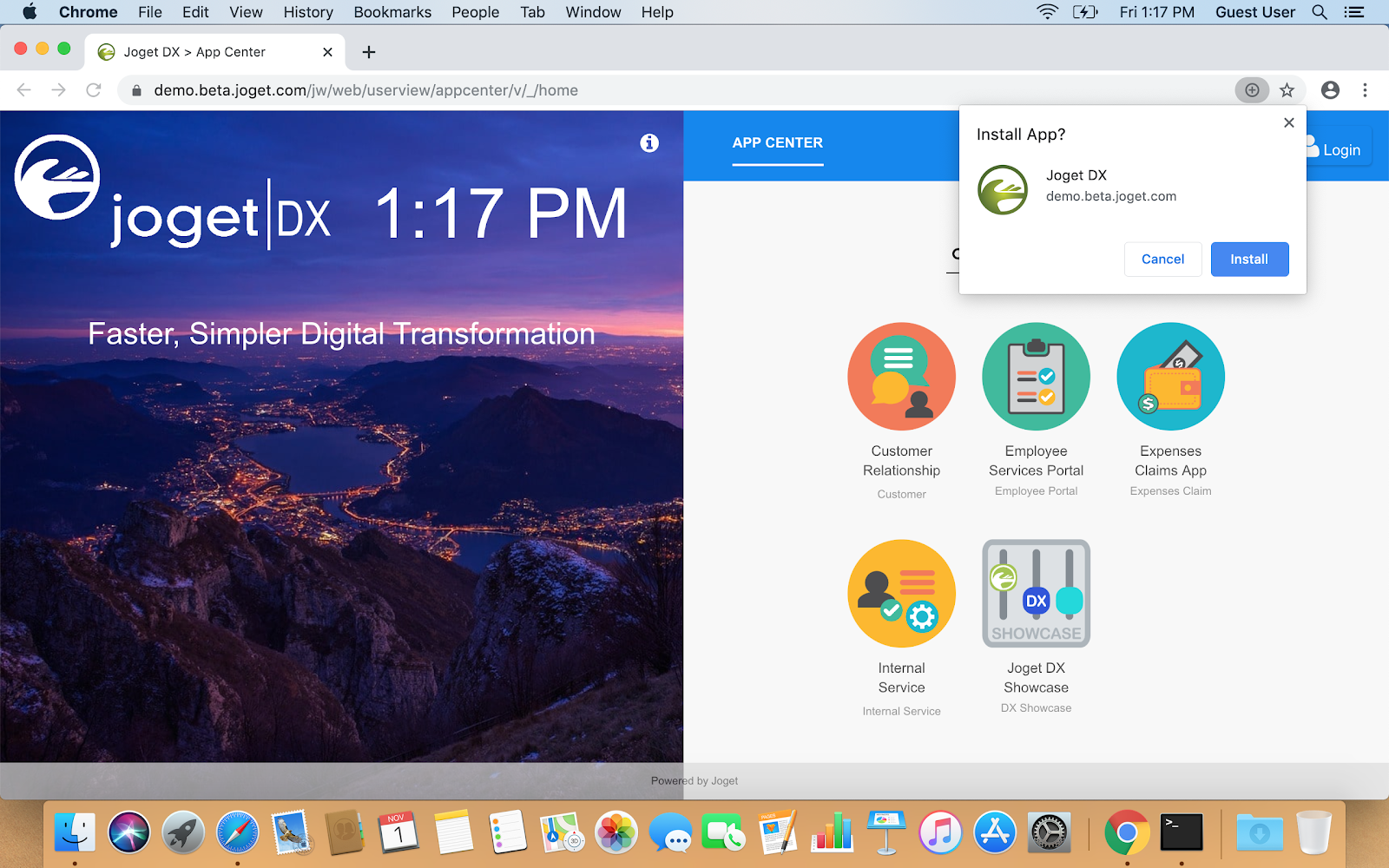
Task: Open the Wi-Fi status menu
Action: [1048, 12]
